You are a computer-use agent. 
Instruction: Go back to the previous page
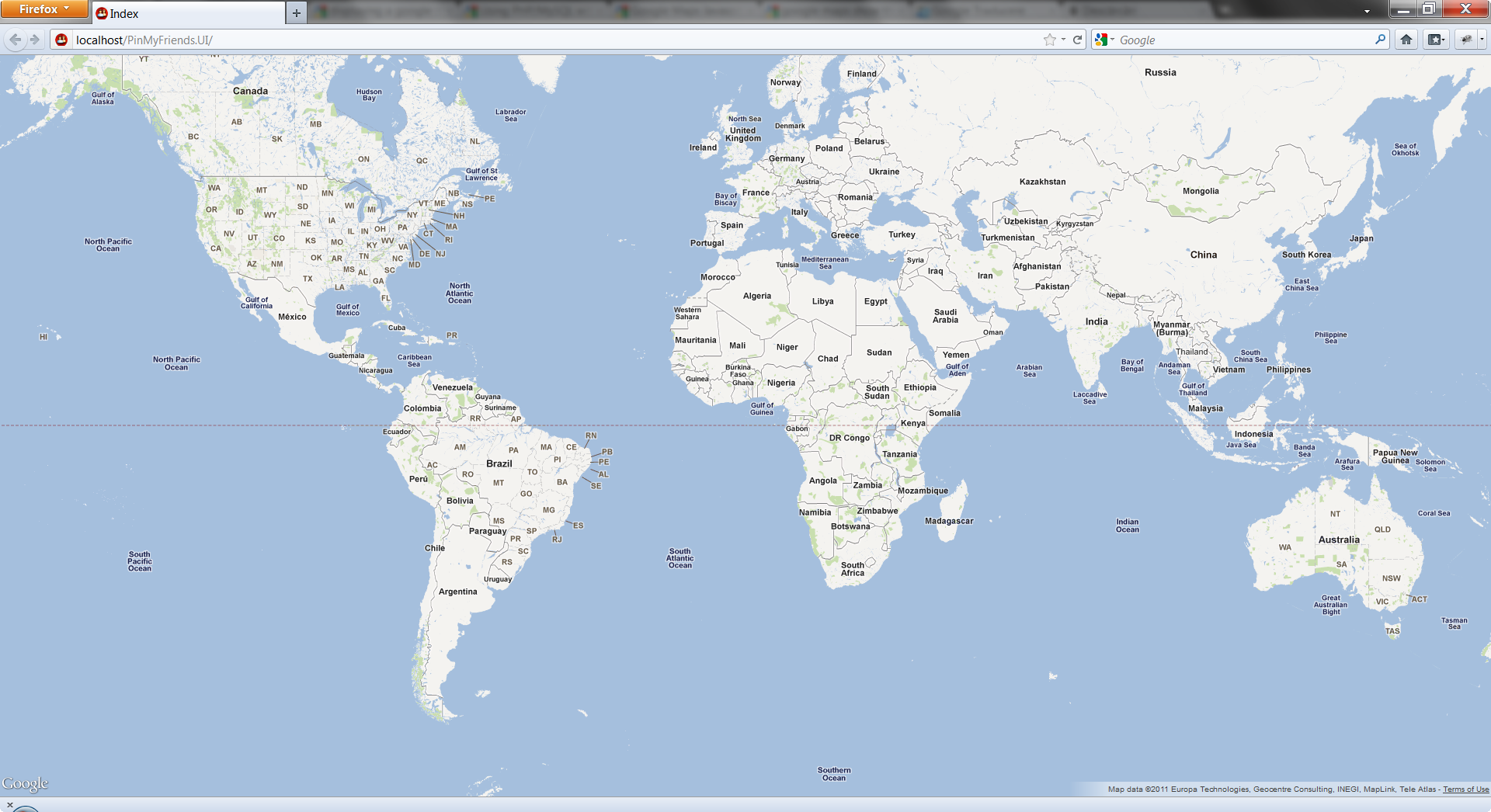click(15, 40)
